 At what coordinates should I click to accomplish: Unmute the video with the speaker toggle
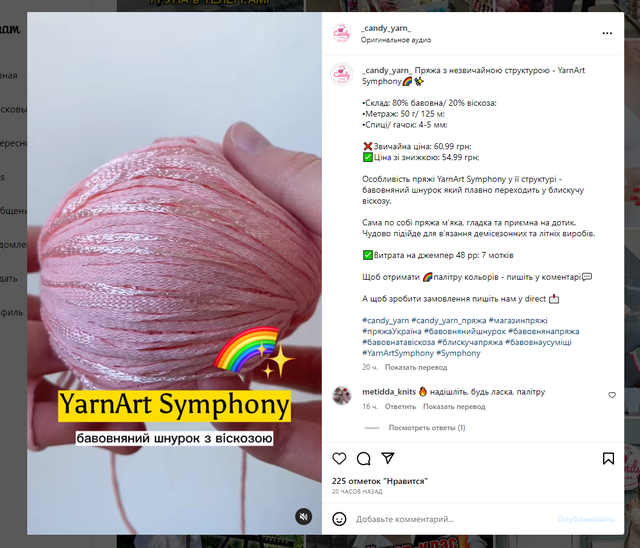point(303,517)
